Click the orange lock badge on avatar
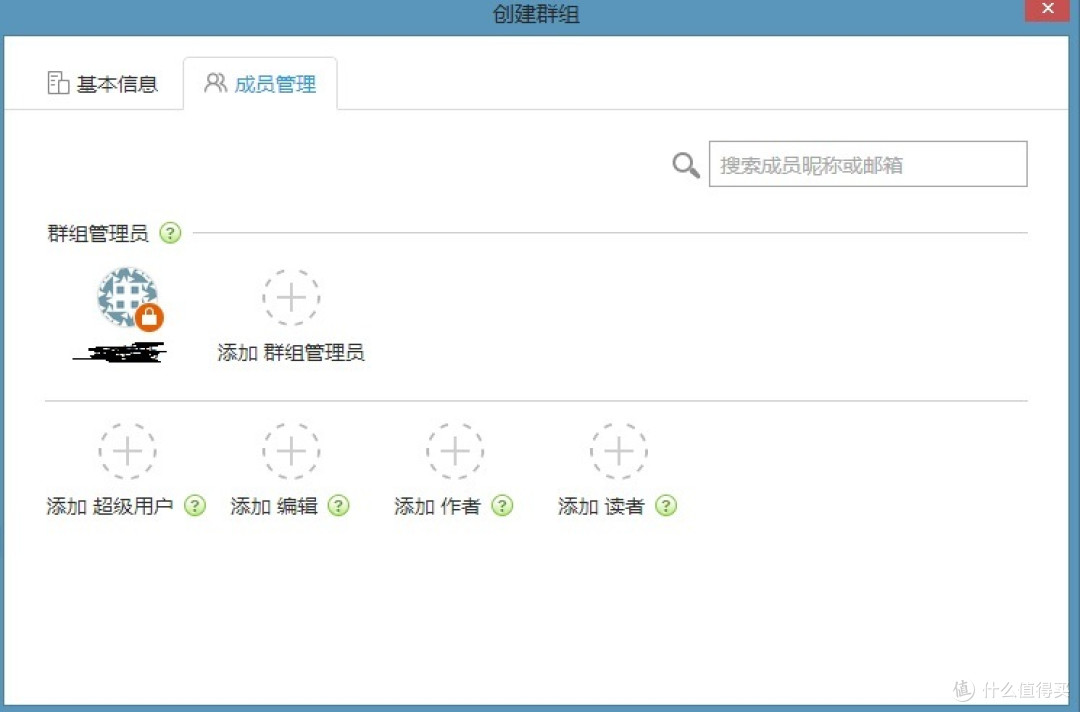The image size is (1080, 712). tap(149, 317)
